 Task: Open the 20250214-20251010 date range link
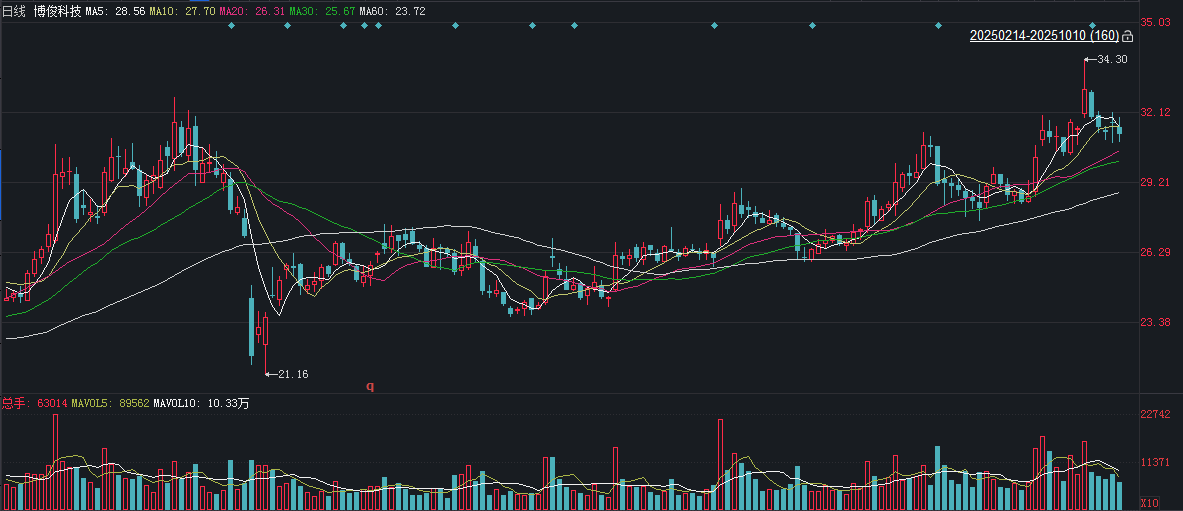(x=1044, y=36)
